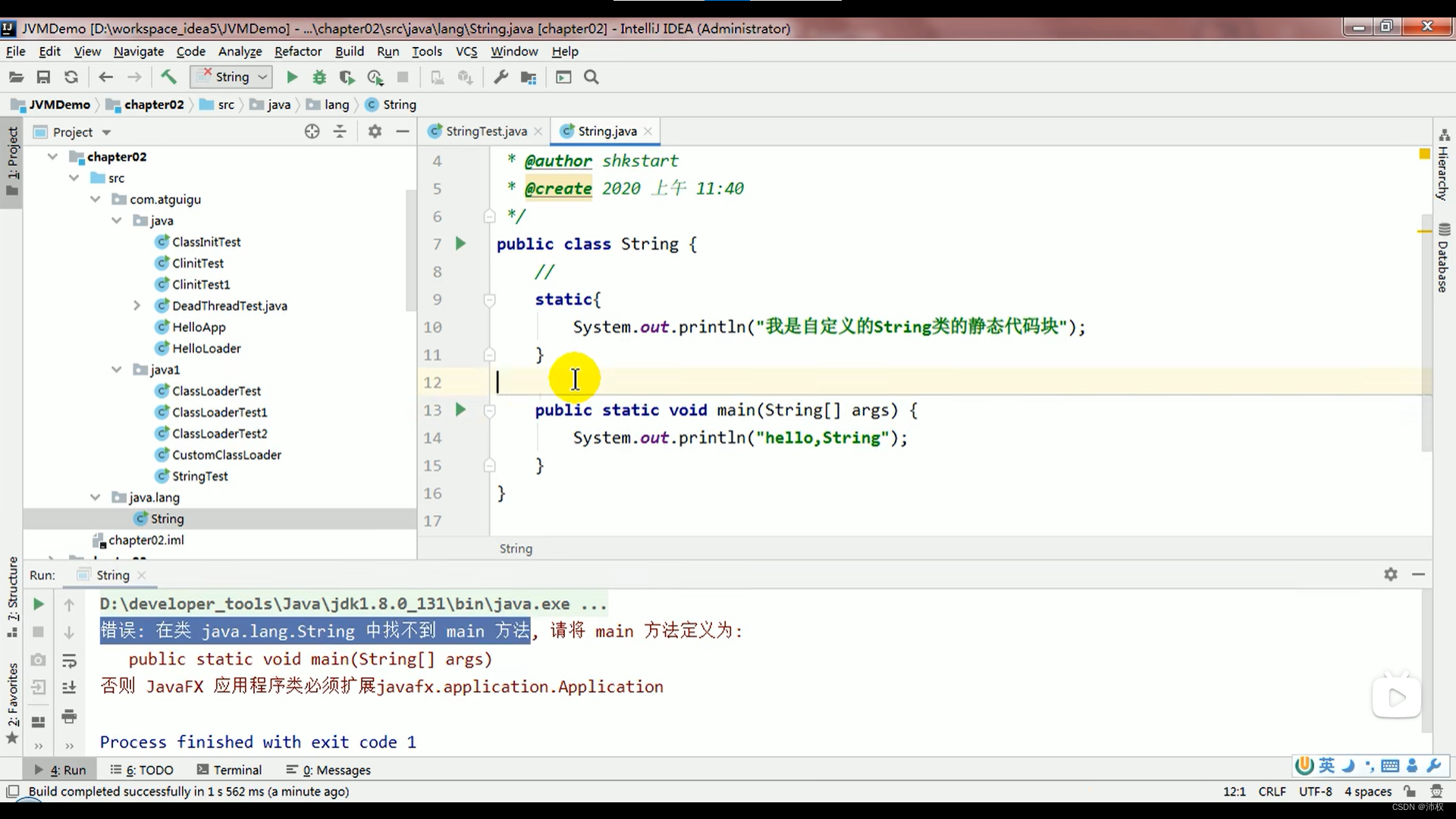Click the UTF-8 encoding in status bar

pos(1315,791)
